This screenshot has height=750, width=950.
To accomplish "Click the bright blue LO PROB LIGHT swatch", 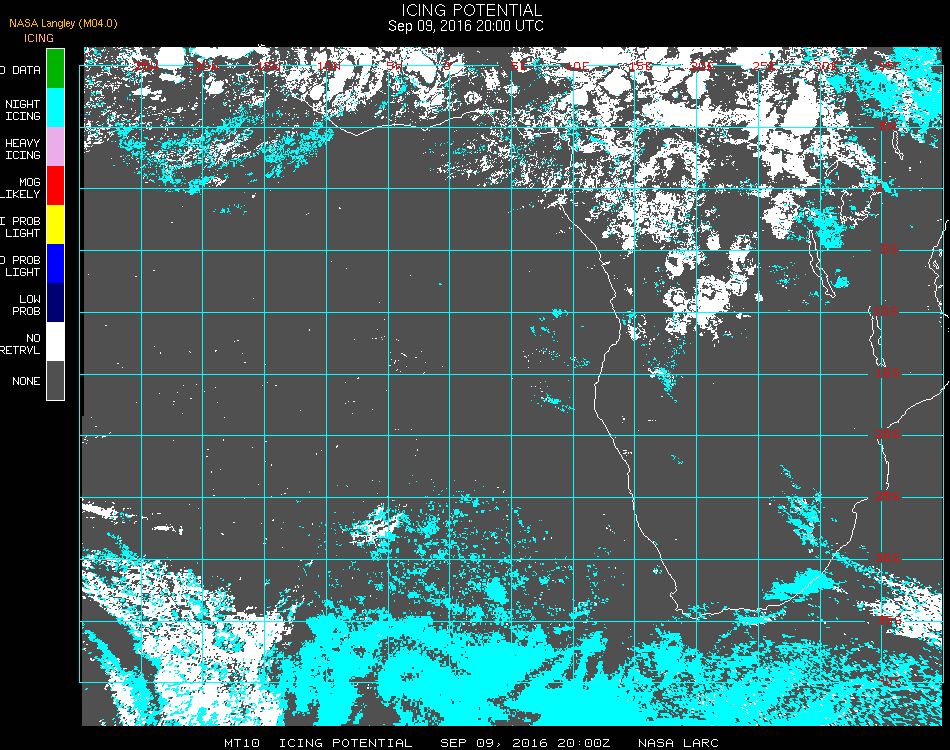I will coord(55,264).
